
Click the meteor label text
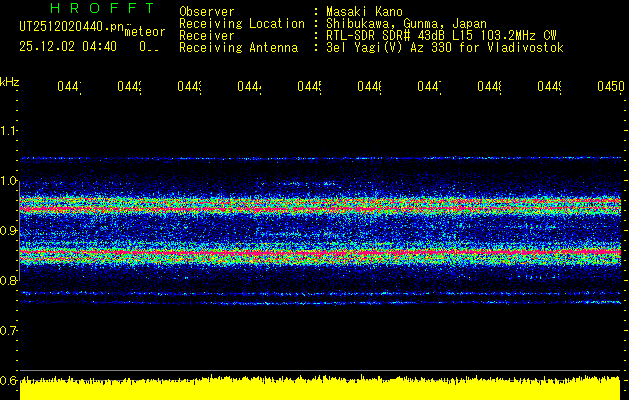point(145,32)
